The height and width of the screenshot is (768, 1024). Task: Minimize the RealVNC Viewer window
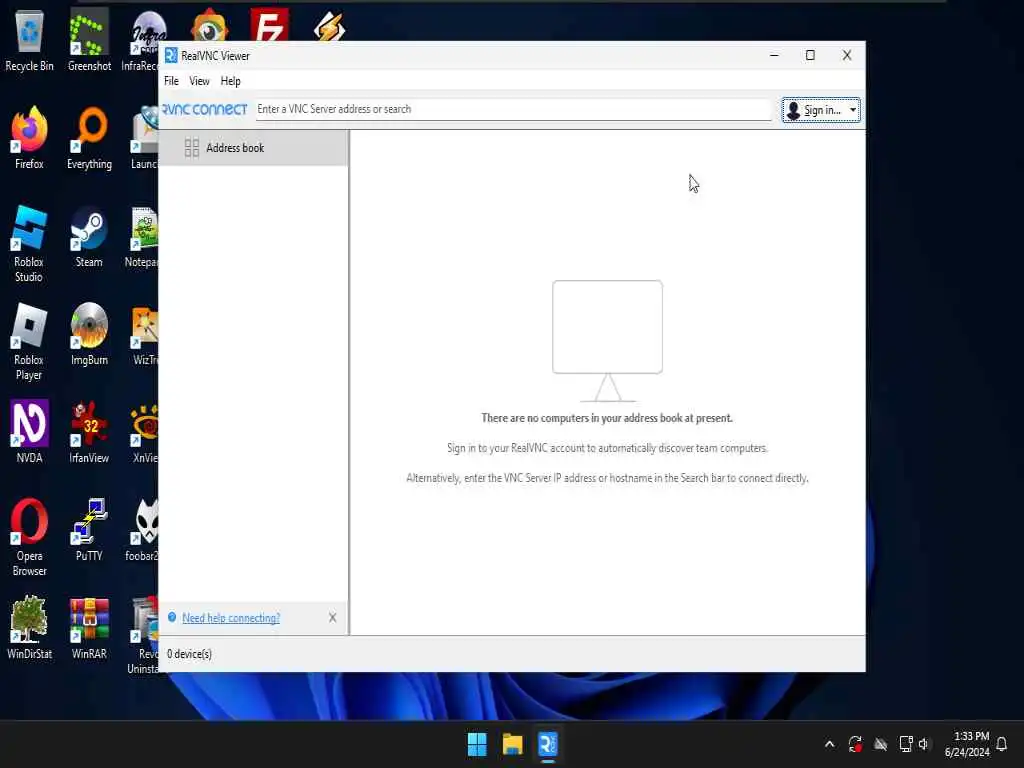[x=775, y=56]
